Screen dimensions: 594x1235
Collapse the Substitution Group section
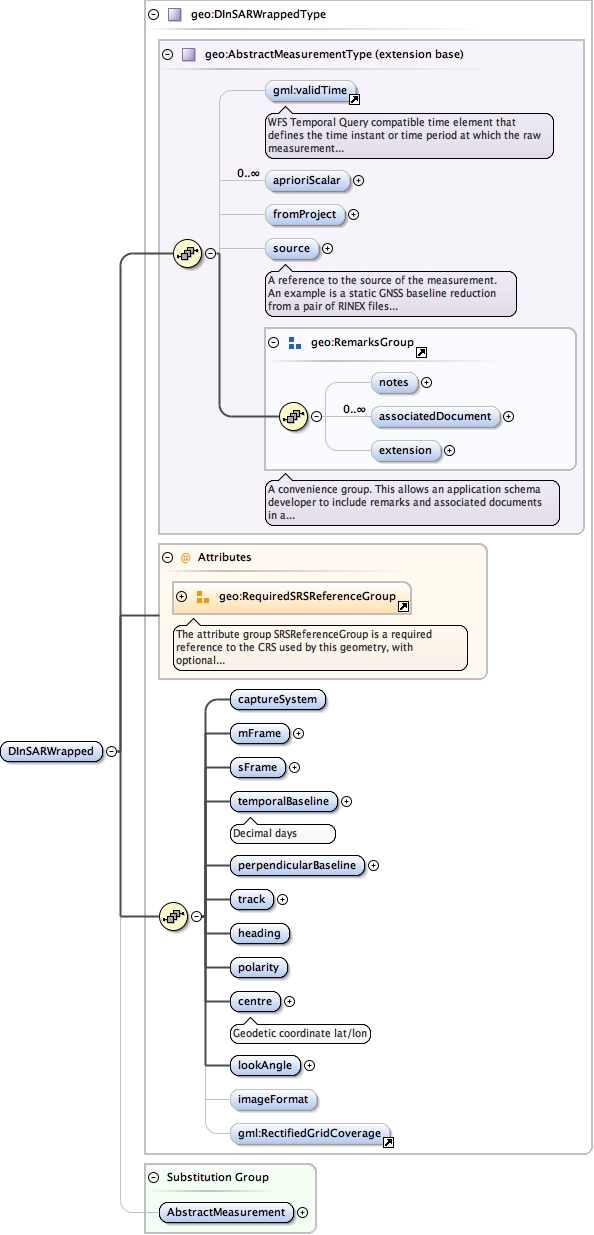coord(152,1176)
